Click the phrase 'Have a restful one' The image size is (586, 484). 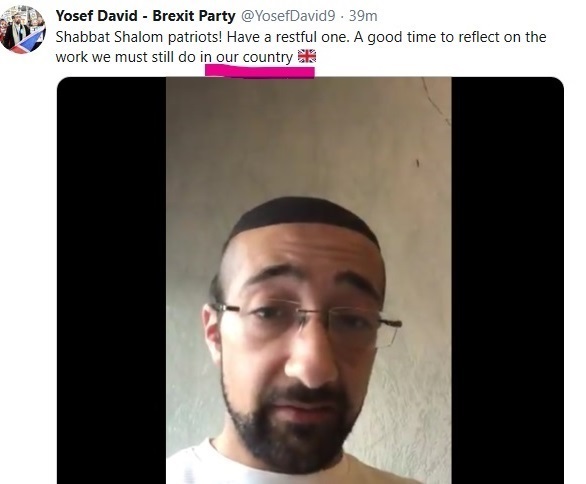287,37
